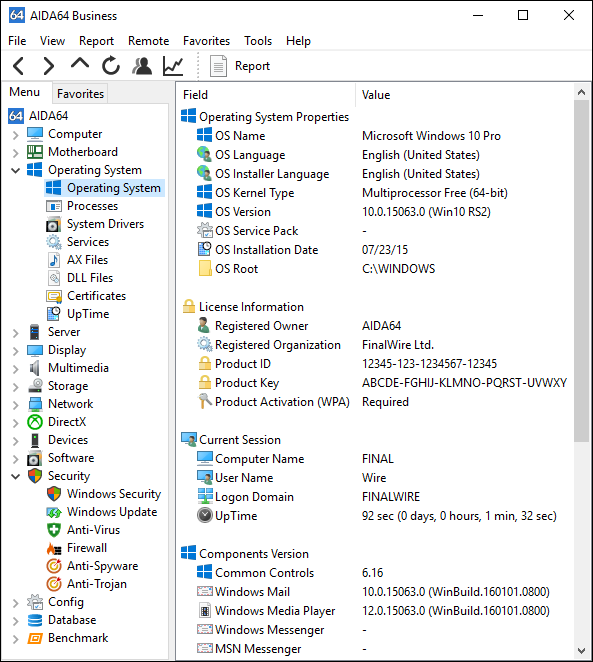
Task: Open the Remote menu
Action: tap(149, 41)
